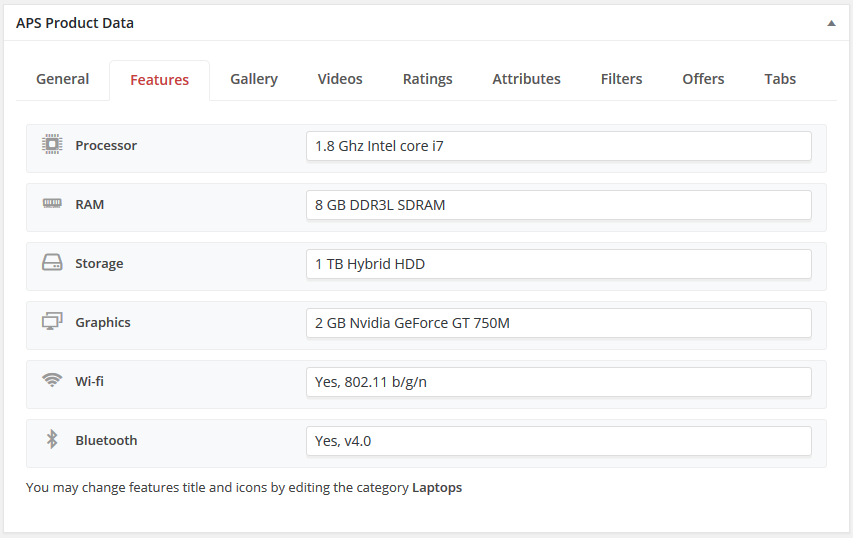Click into the Wi-fi input box

coord(559,382)
